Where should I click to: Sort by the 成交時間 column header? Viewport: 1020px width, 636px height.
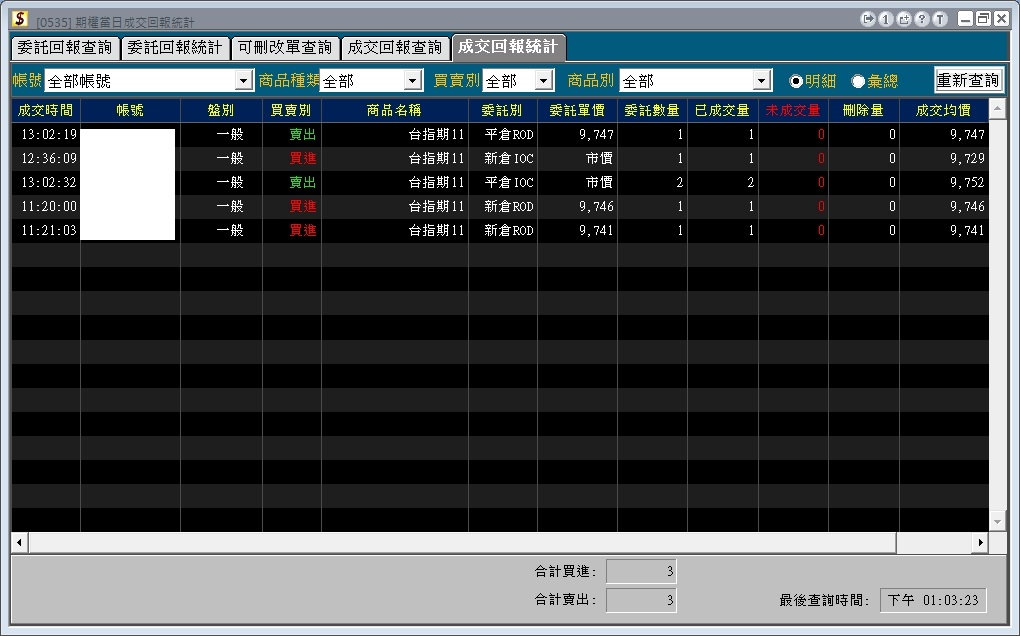(x=46, y=111)
